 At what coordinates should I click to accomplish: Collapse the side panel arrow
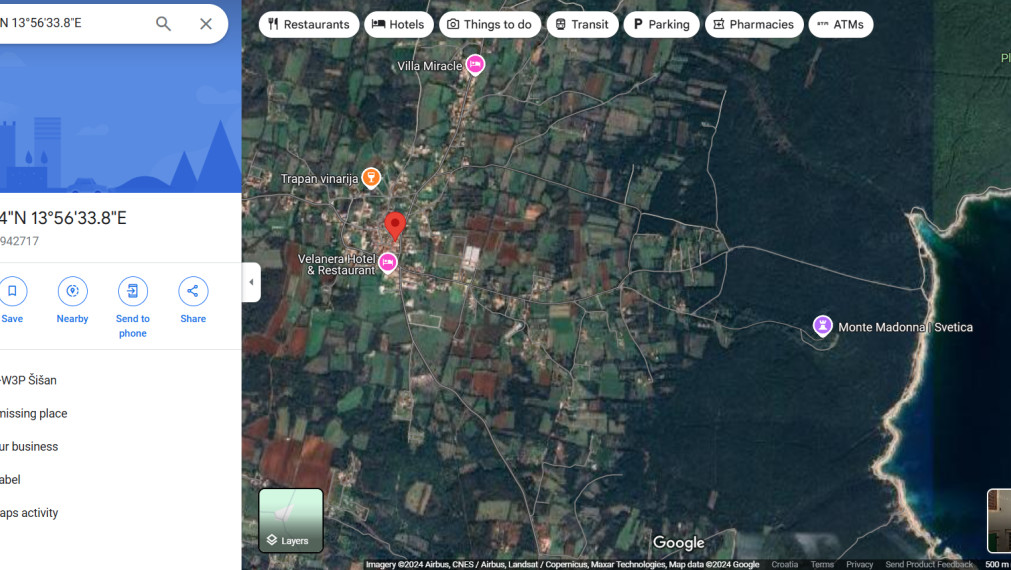tap(251, 282)
